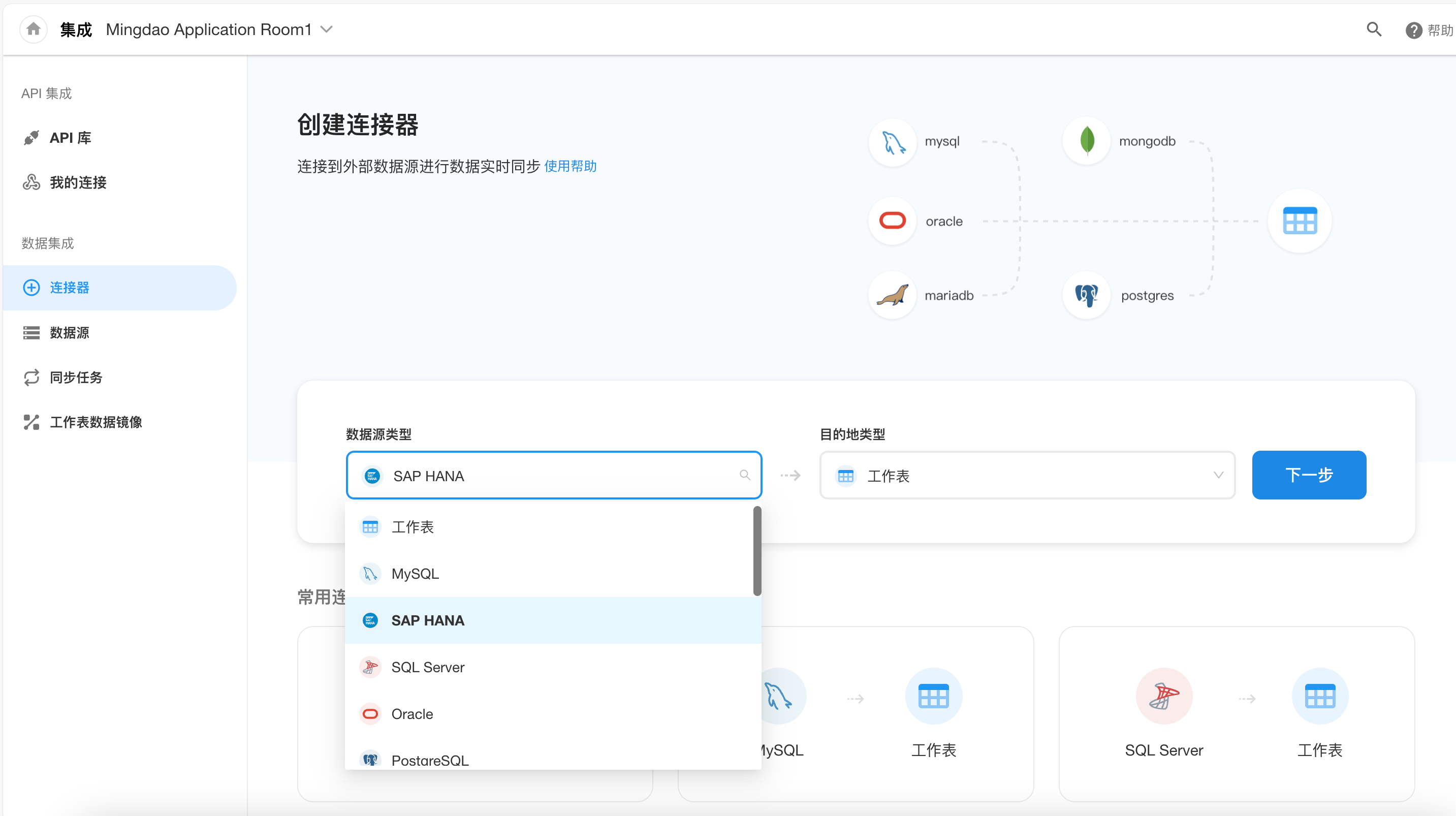Click the 我的连接 webhook icon

pyautogui.click(x=31, y=182)
